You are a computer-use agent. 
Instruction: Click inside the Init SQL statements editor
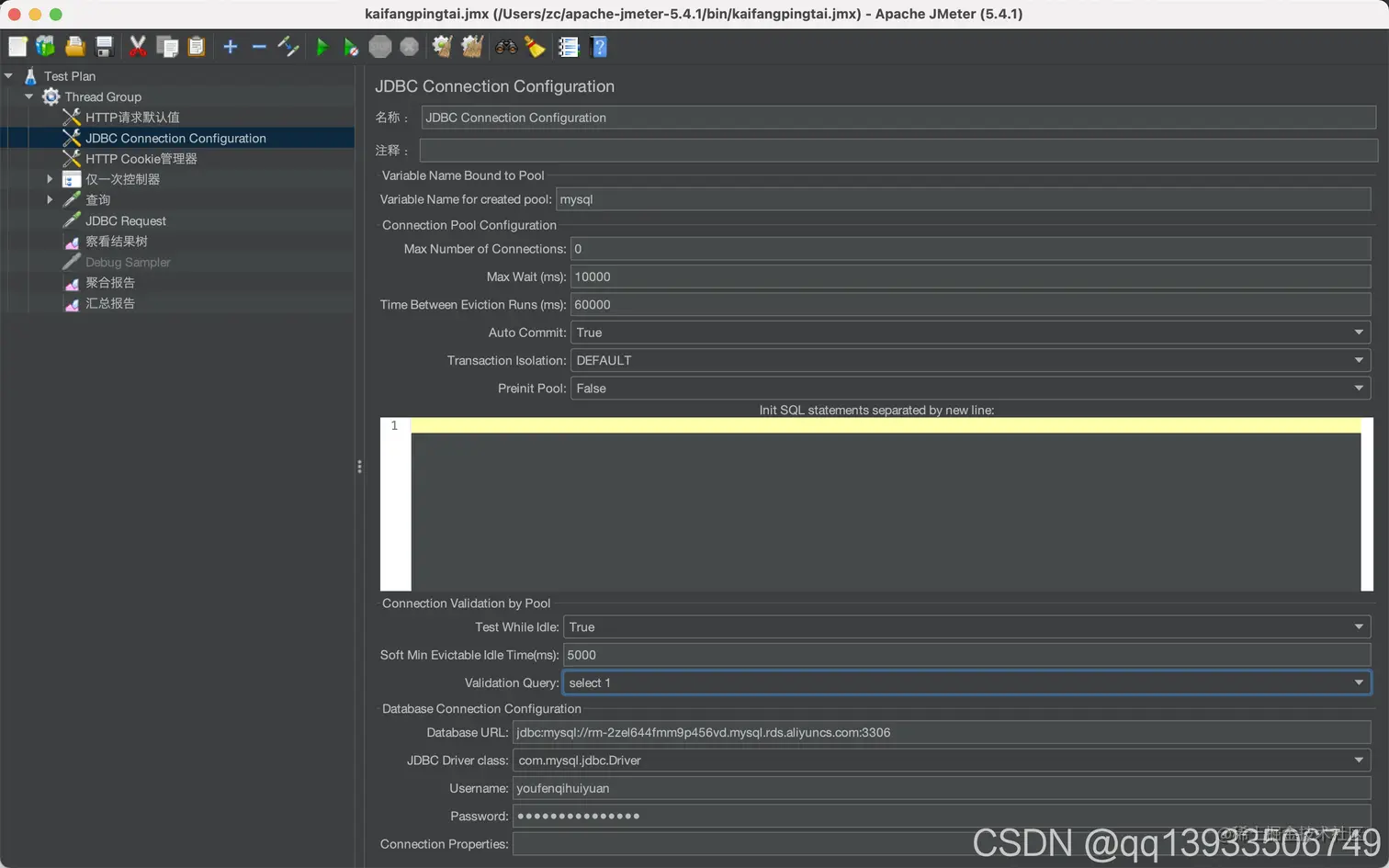click(x=886, y=504)
